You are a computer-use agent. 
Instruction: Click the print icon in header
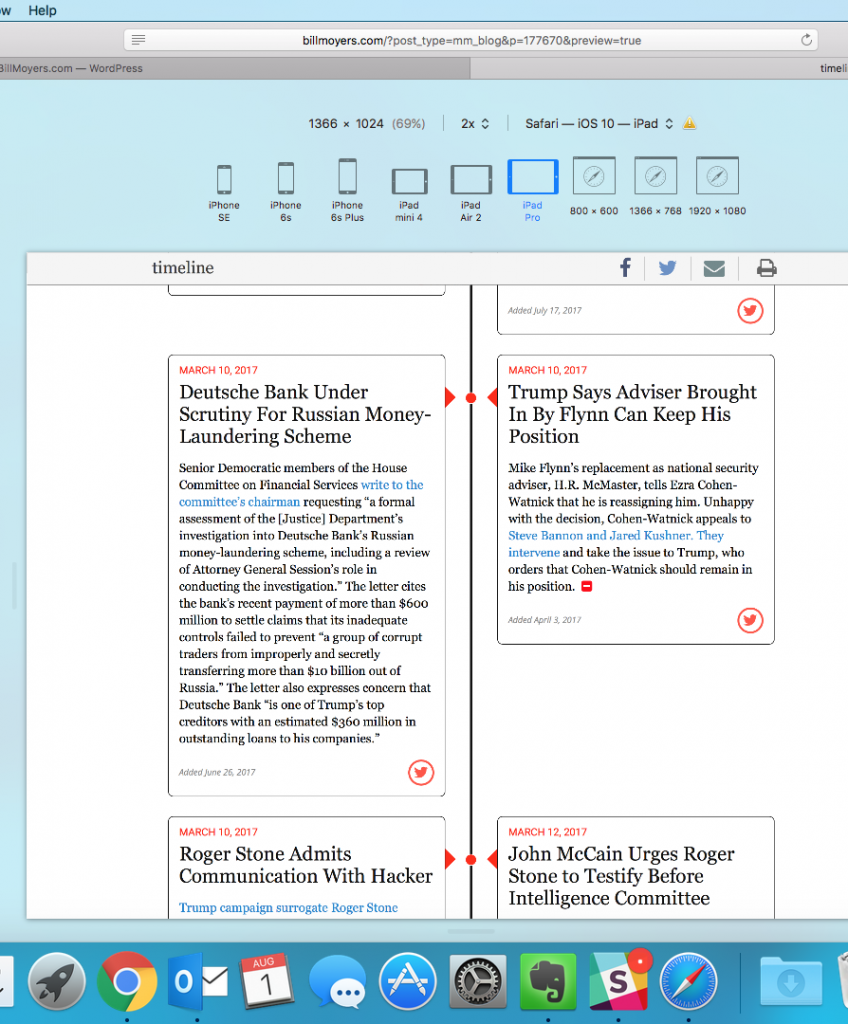click(766, 268)
